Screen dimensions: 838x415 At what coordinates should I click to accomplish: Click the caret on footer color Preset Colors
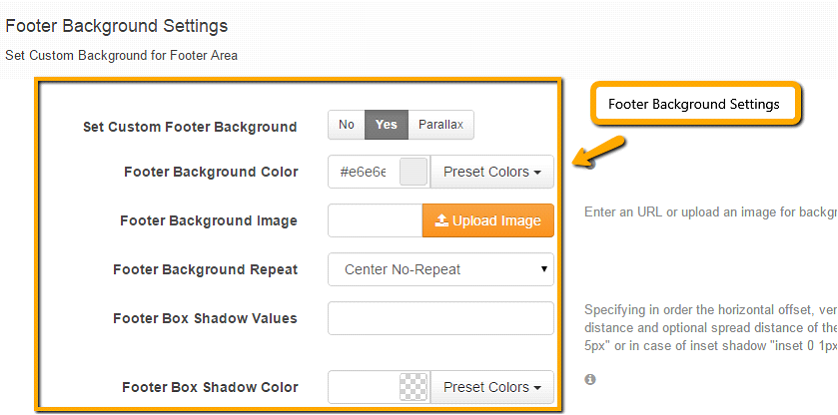(537, 173)
